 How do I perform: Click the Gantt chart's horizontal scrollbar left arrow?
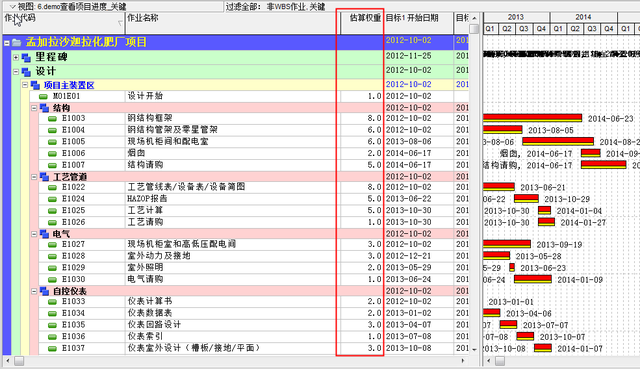tap(489, 361)
